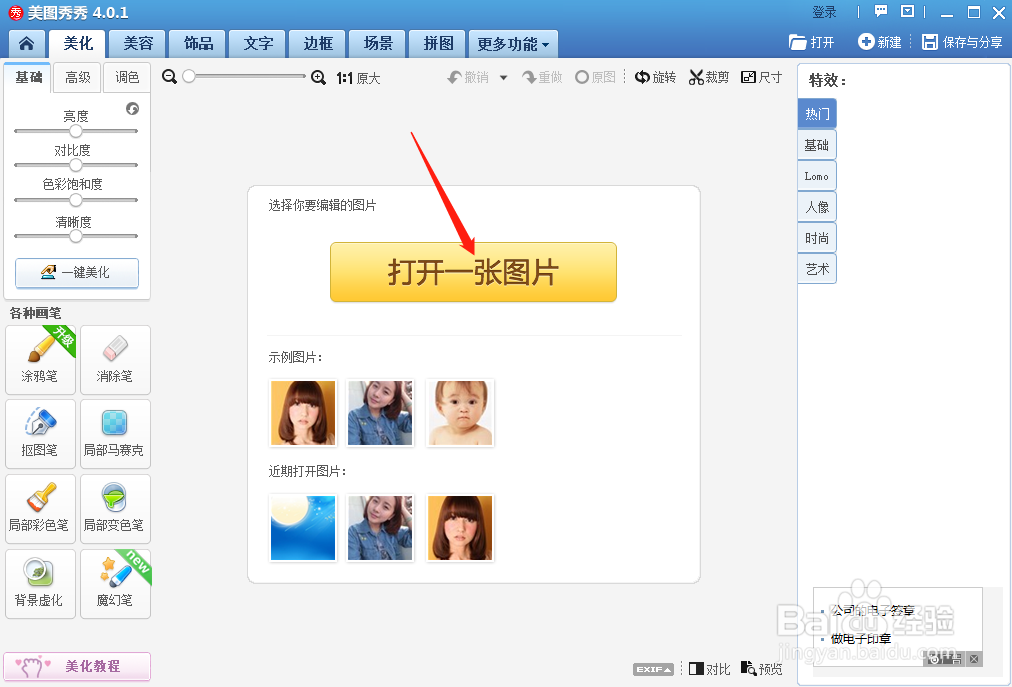Click the 做电子印章 ad link
This screenshot has height=687, width=1012.
[x=861, y=639]
